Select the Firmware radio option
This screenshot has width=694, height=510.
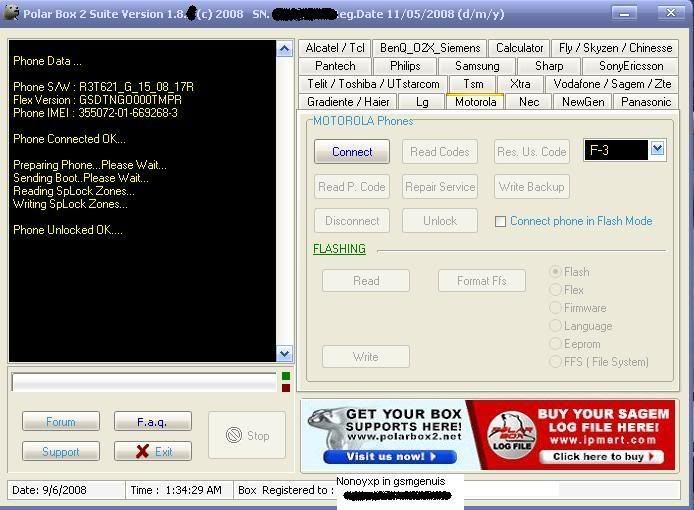click(x=555, y=308)
